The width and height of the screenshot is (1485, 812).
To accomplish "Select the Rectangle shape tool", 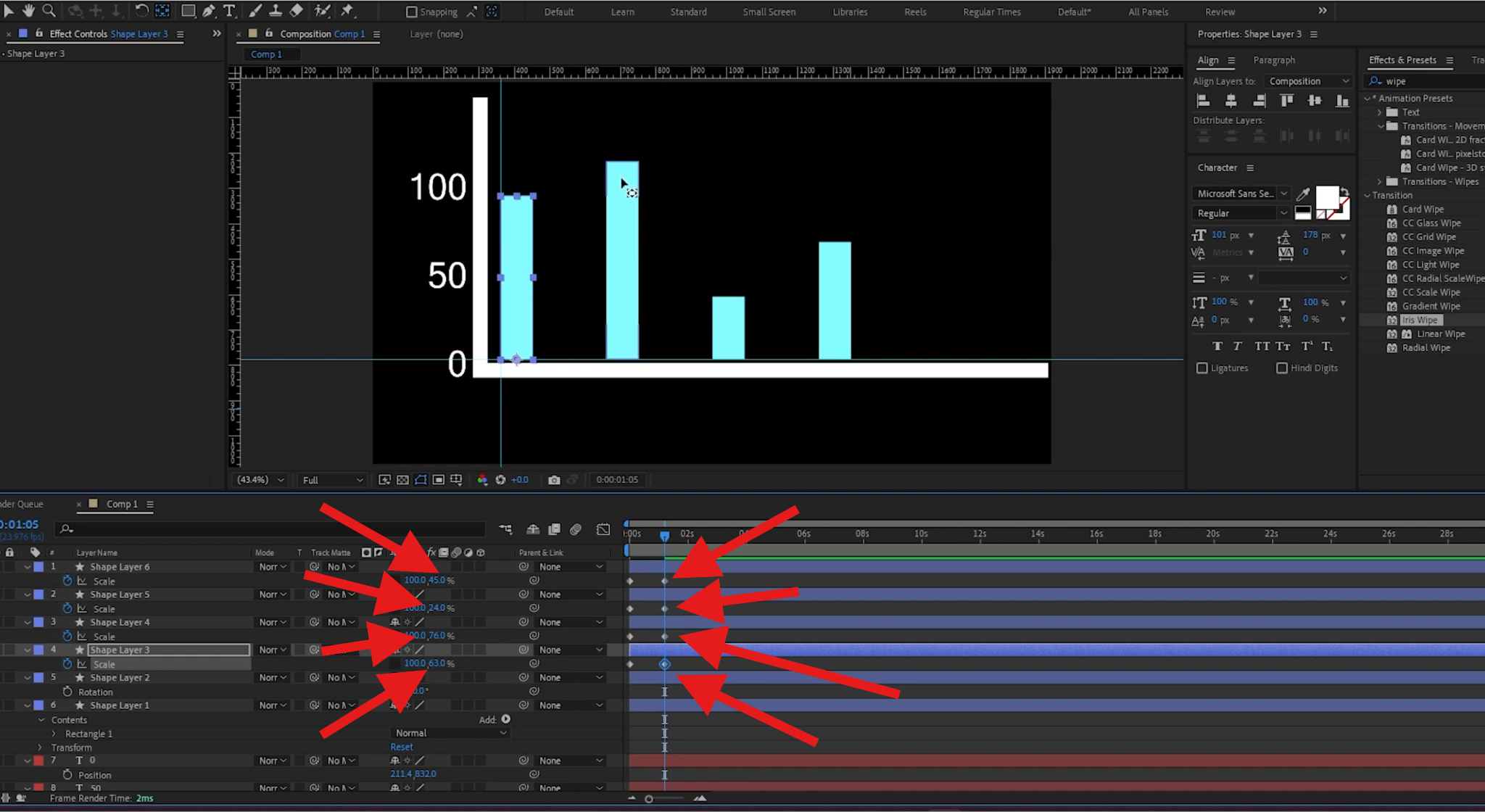I will (188, 11).
